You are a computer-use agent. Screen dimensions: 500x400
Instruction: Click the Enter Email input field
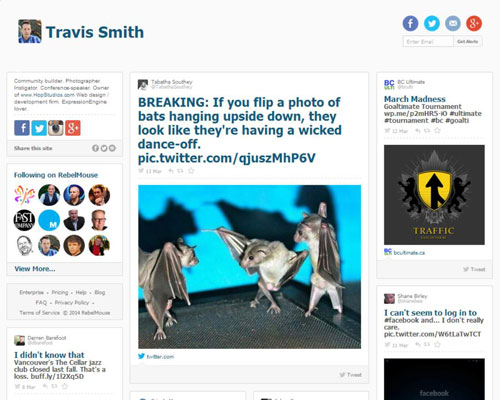click(428, 42)
